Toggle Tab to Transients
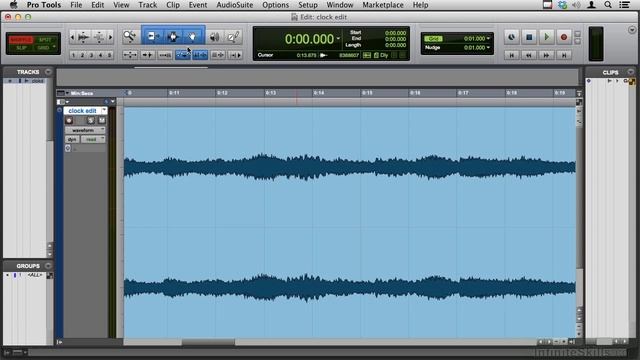 [x=147, y=55]
